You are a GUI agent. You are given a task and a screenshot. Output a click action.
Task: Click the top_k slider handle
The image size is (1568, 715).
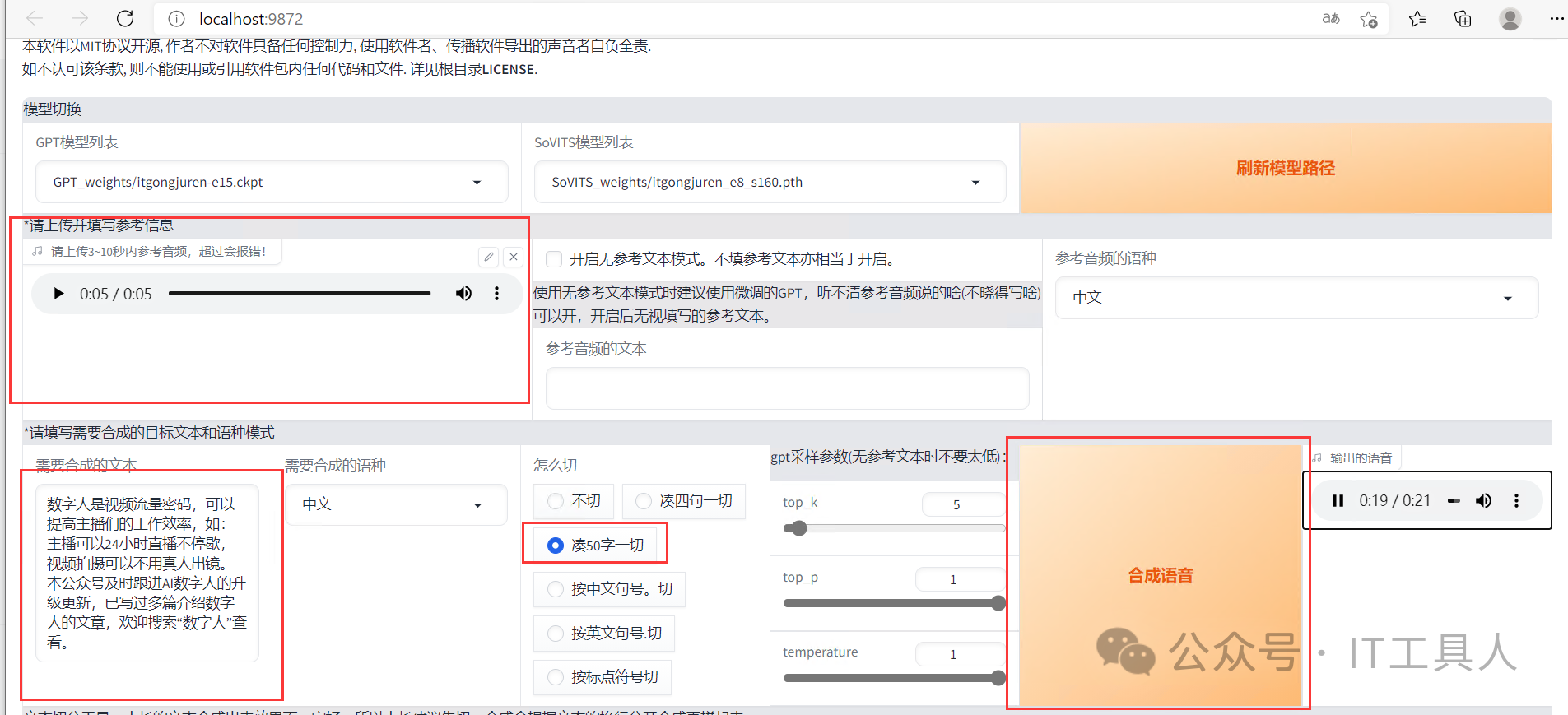797,528
